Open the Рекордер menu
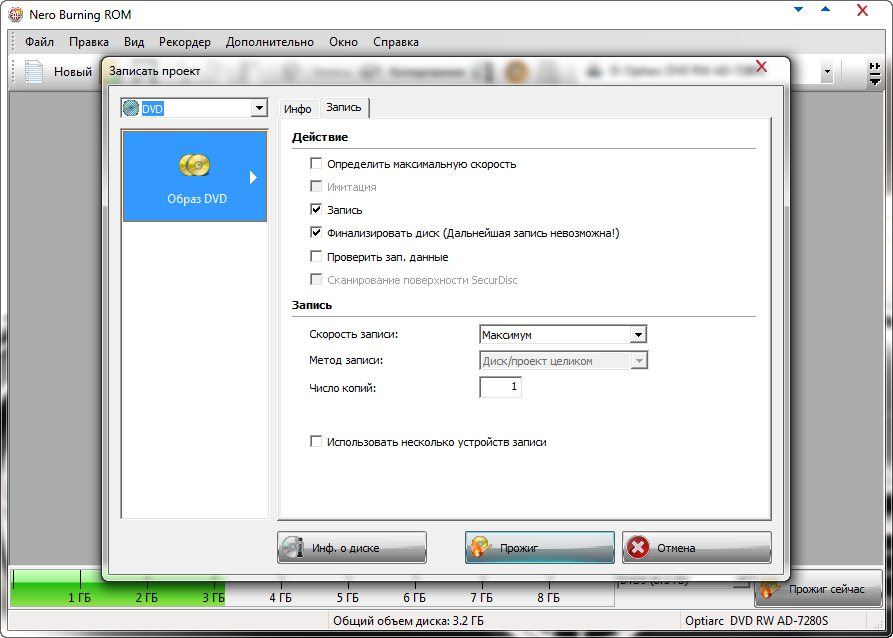This screenshot has width=893, height=638. [x=185, y=42]
